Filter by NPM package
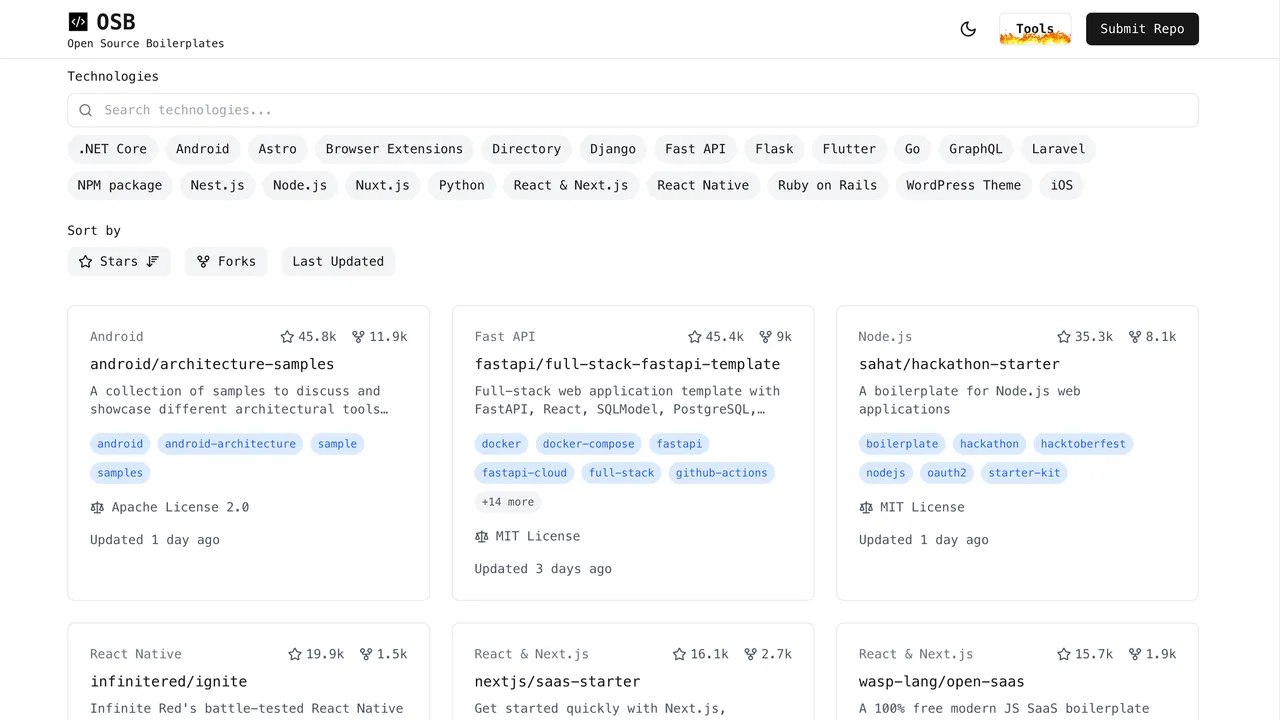Image resolution: width=1280 pixels, height=720 pixels. [120, 185]
